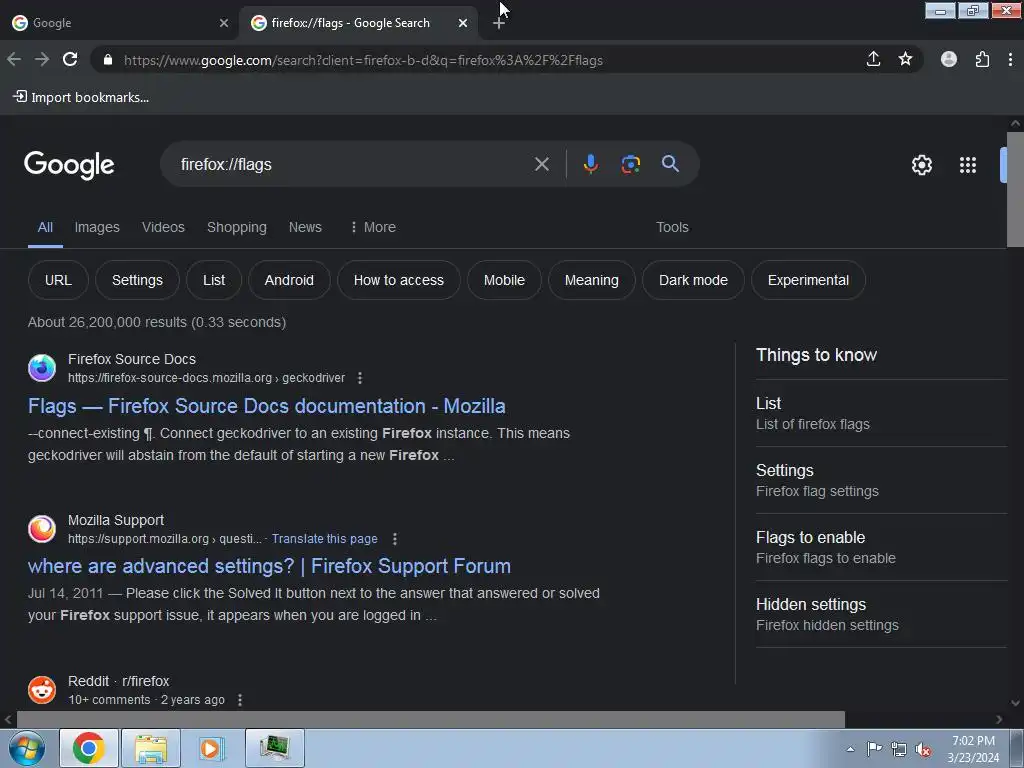Open media player taskbar icon

pos(212,748)
